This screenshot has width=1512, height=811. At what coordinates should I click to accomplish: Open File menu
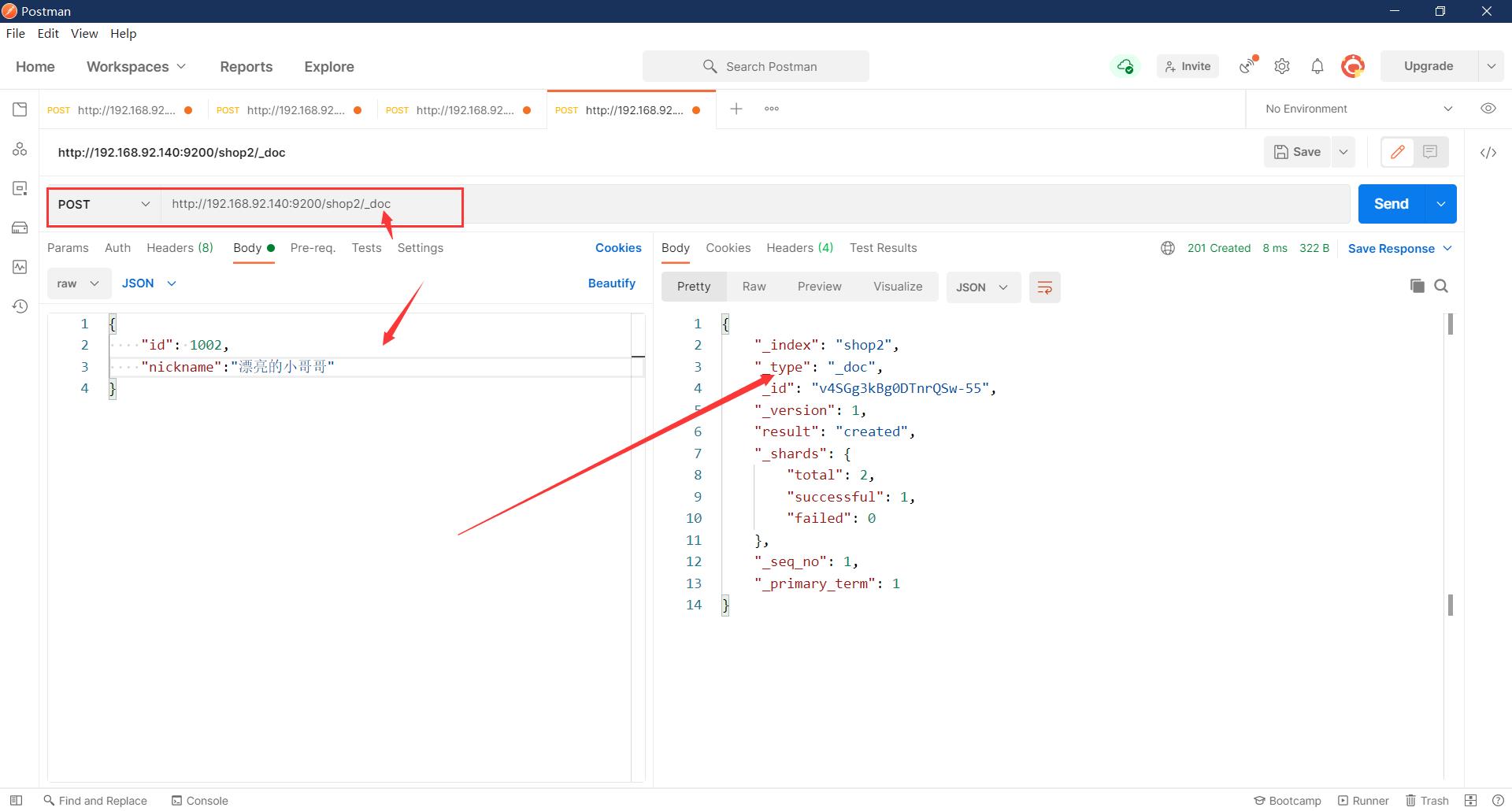(16, 33)
